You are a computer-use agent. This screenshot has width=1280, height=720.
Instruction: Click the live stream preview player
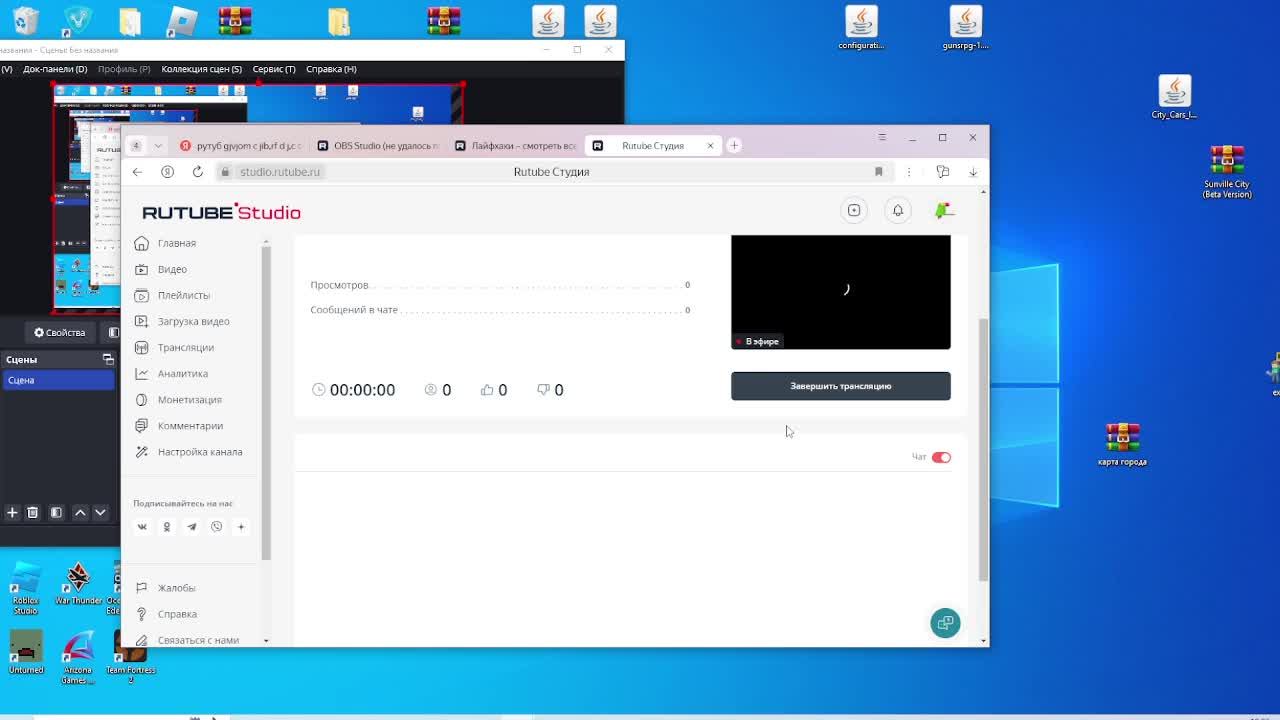pos(841,292)
